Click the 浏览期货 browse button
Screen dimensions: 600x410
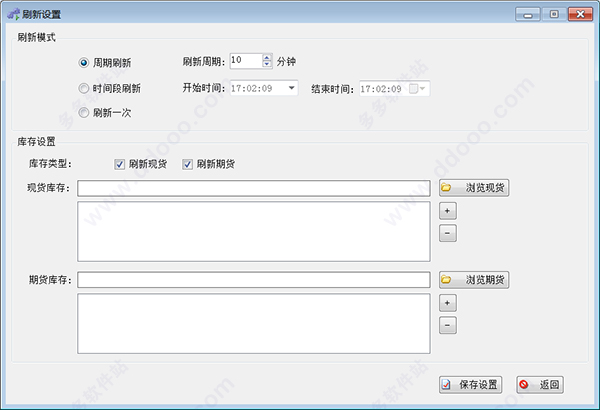coord(474,279)
